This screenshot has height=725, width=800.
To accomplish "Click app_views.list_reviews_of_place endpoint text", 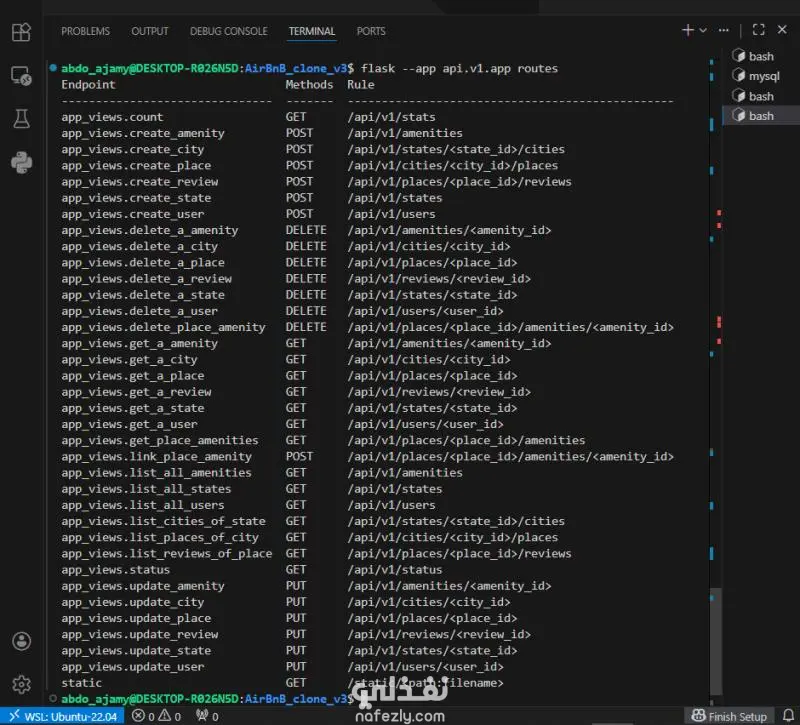I will (x=167, y=554).
